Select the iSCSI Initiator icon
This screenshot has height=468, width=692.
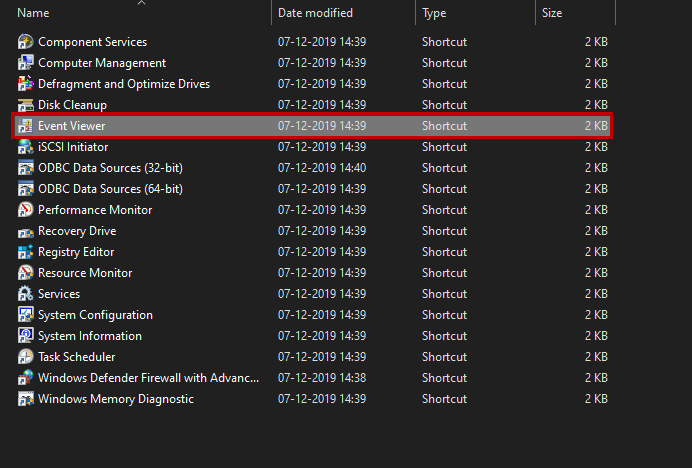26,147
